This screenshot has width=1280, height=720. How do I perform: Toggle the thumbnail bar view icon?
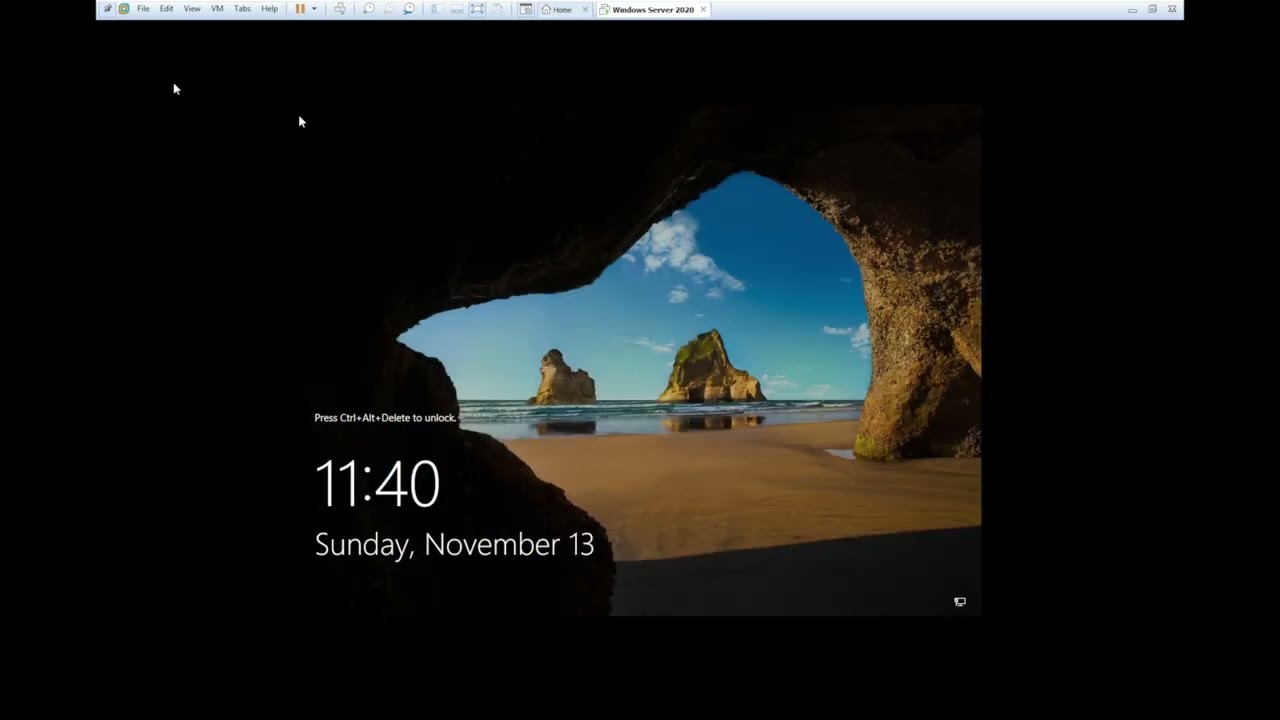(x=457, y=9)
